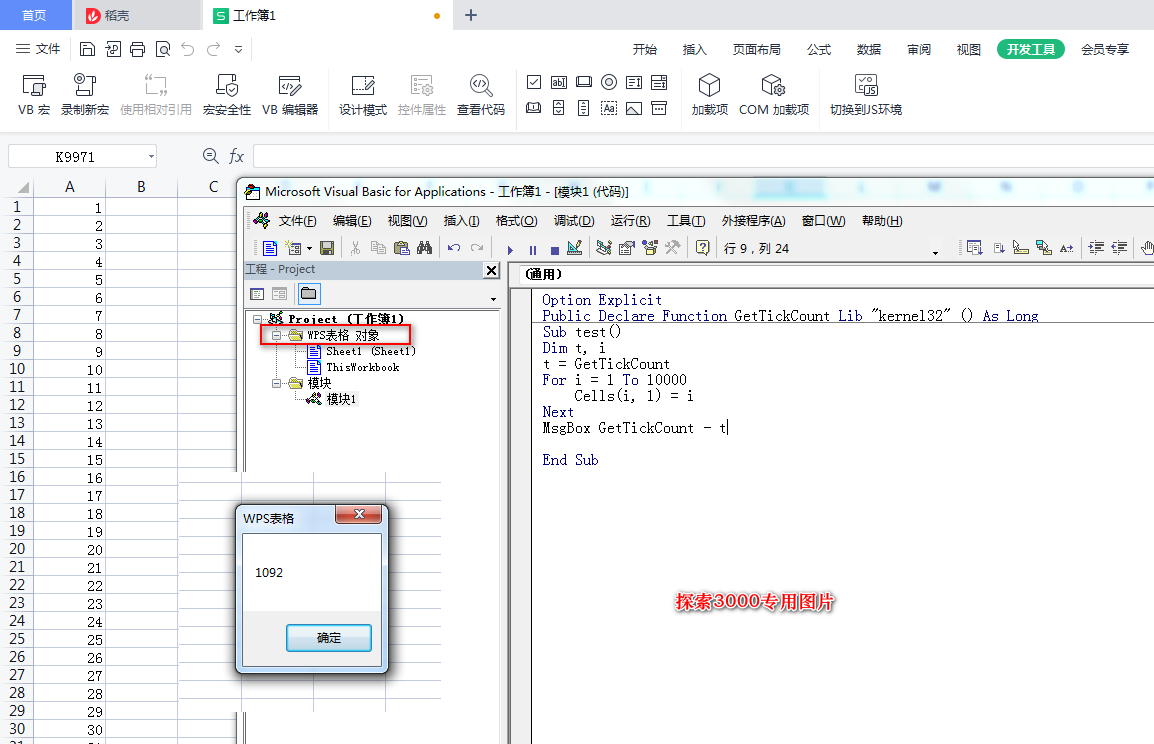Add a new document tab with plus
The height and width of the screenshot is (744, 1154).
click(x=471, y=15)
